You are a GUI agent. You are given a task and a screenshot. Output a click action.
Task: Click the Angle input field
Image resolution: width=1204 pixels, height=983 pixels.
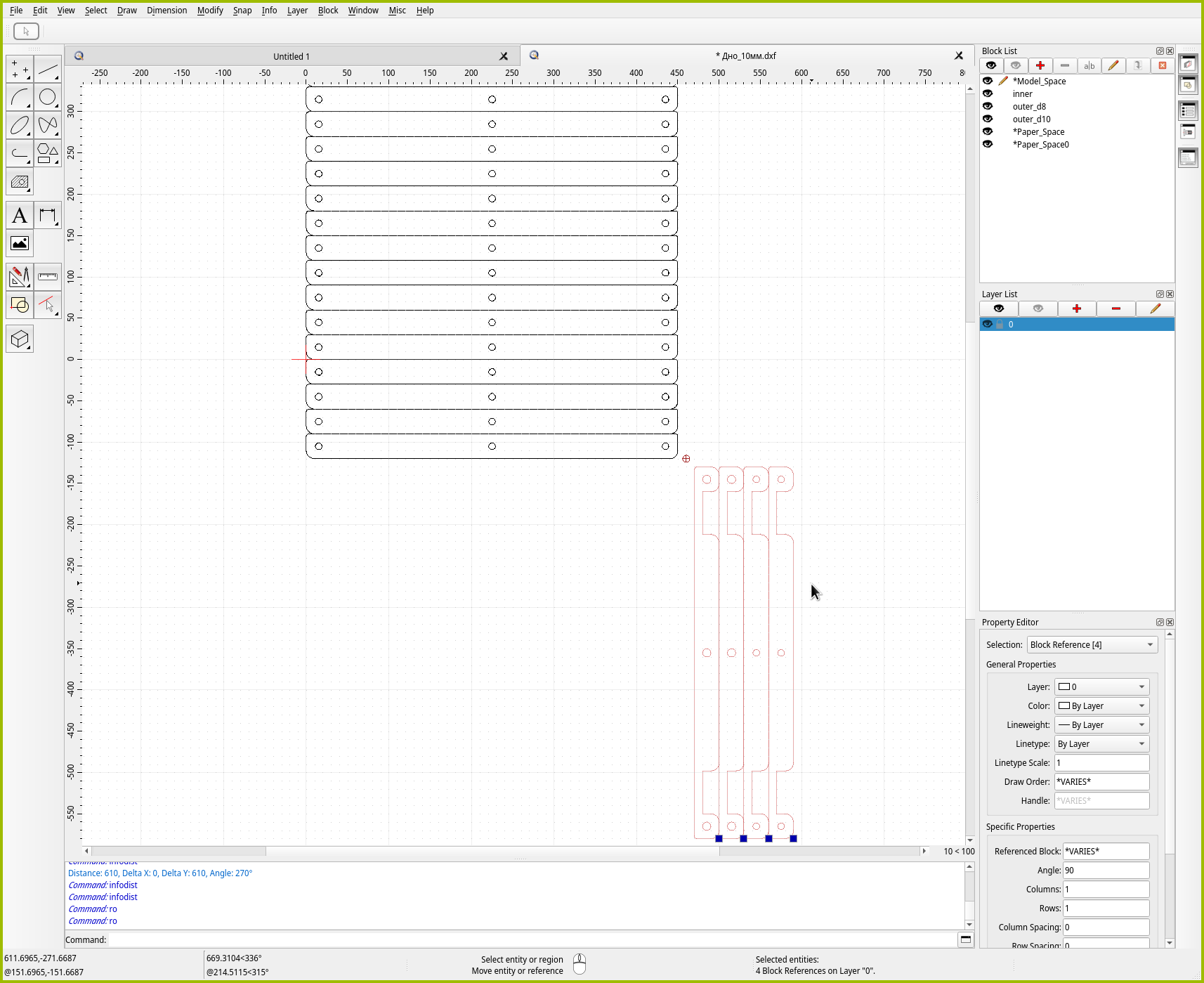click(x=1105, y=871)
